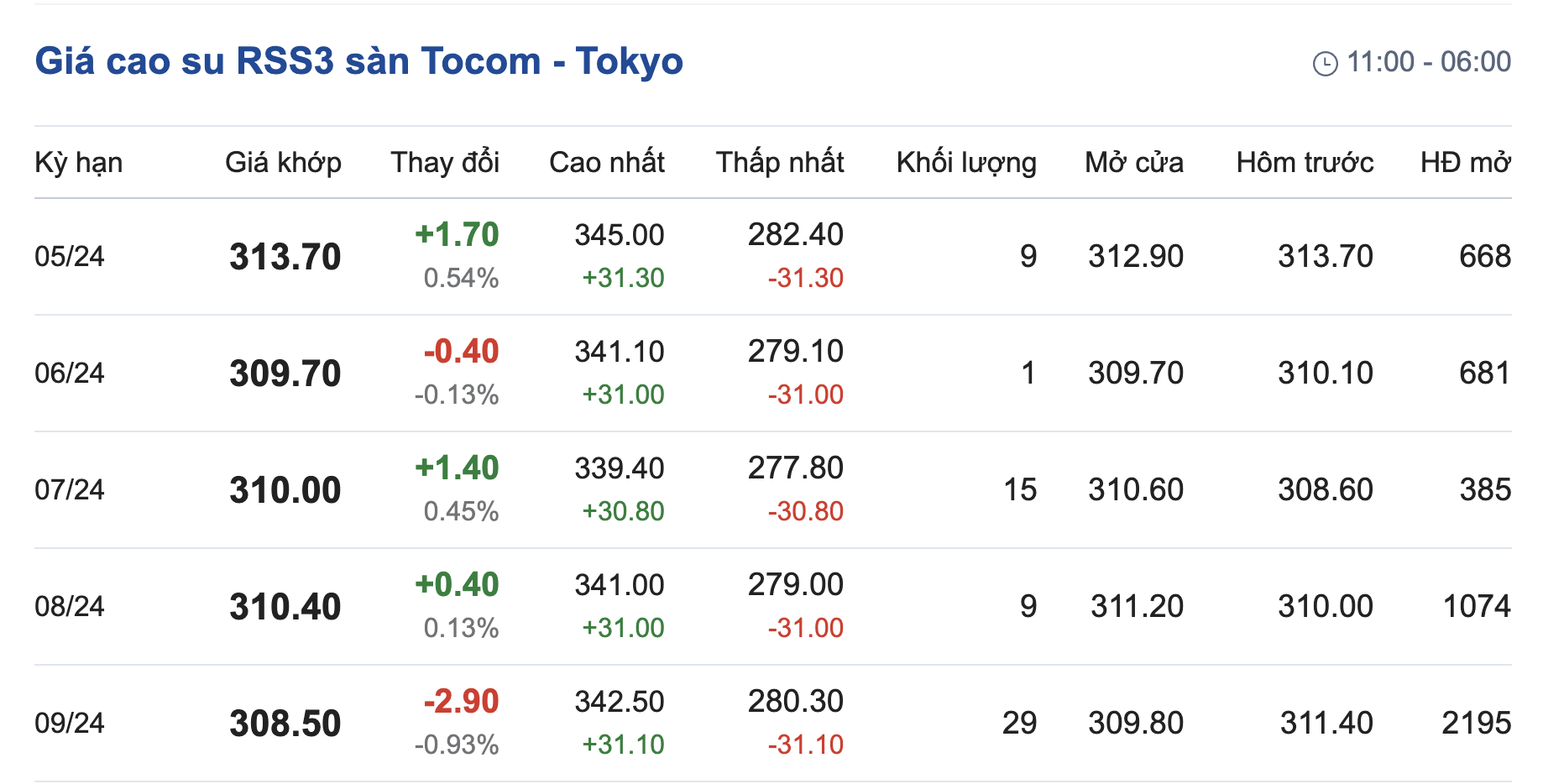Select the 07/24 contract row
Image resolution: width=1543 pixels, height=784 pixels.
[x=70, y=489]
